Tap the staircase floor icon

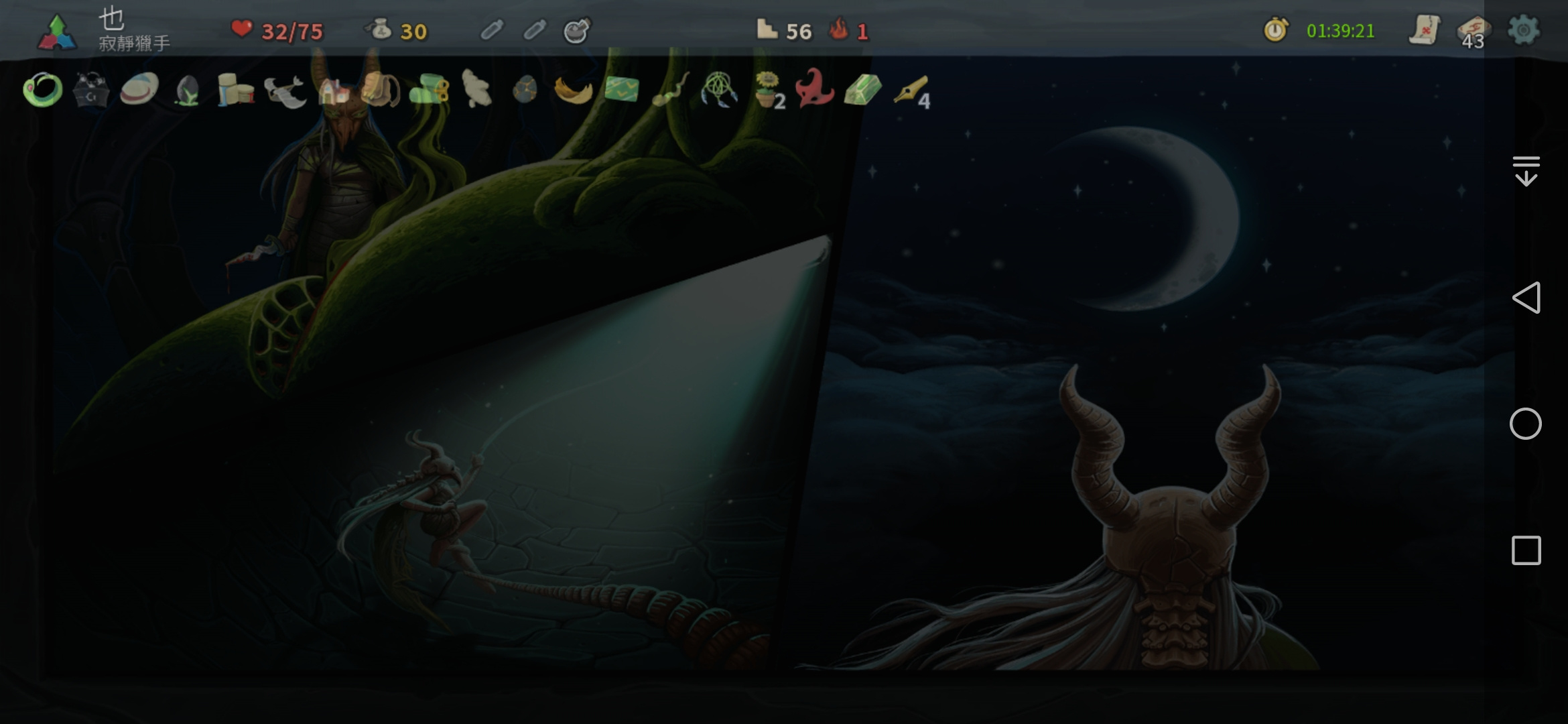(x=767, y=29)
